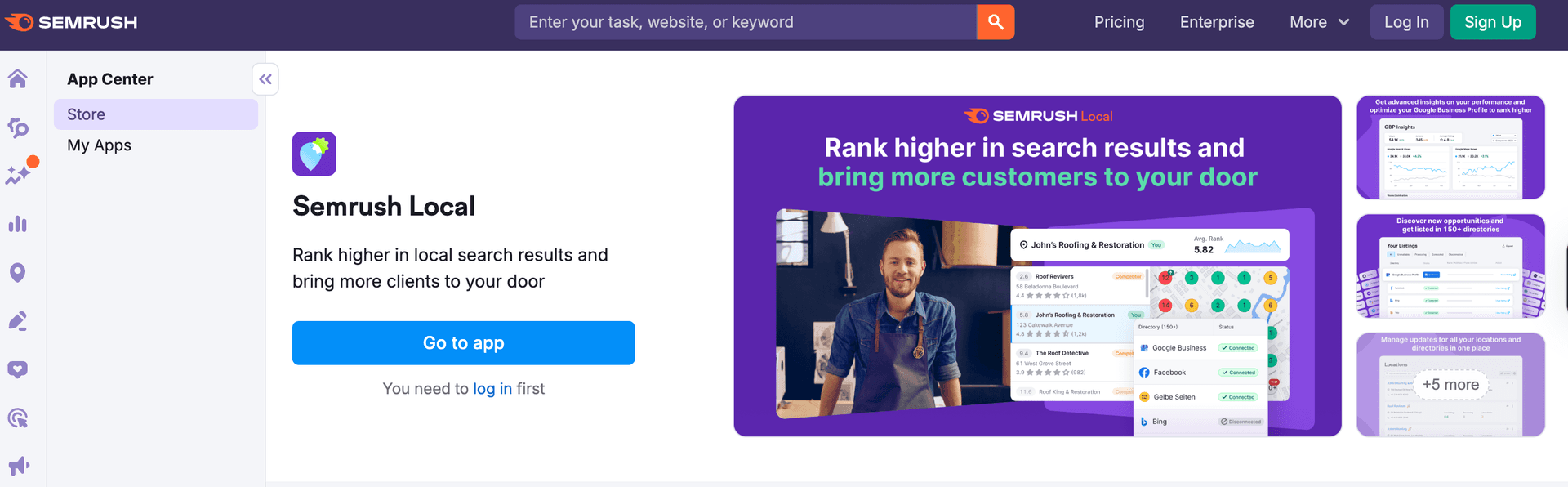Select the Local map pin sidebar icon
This screenshot has height=487, width=1568.
[x=19, y=272]
